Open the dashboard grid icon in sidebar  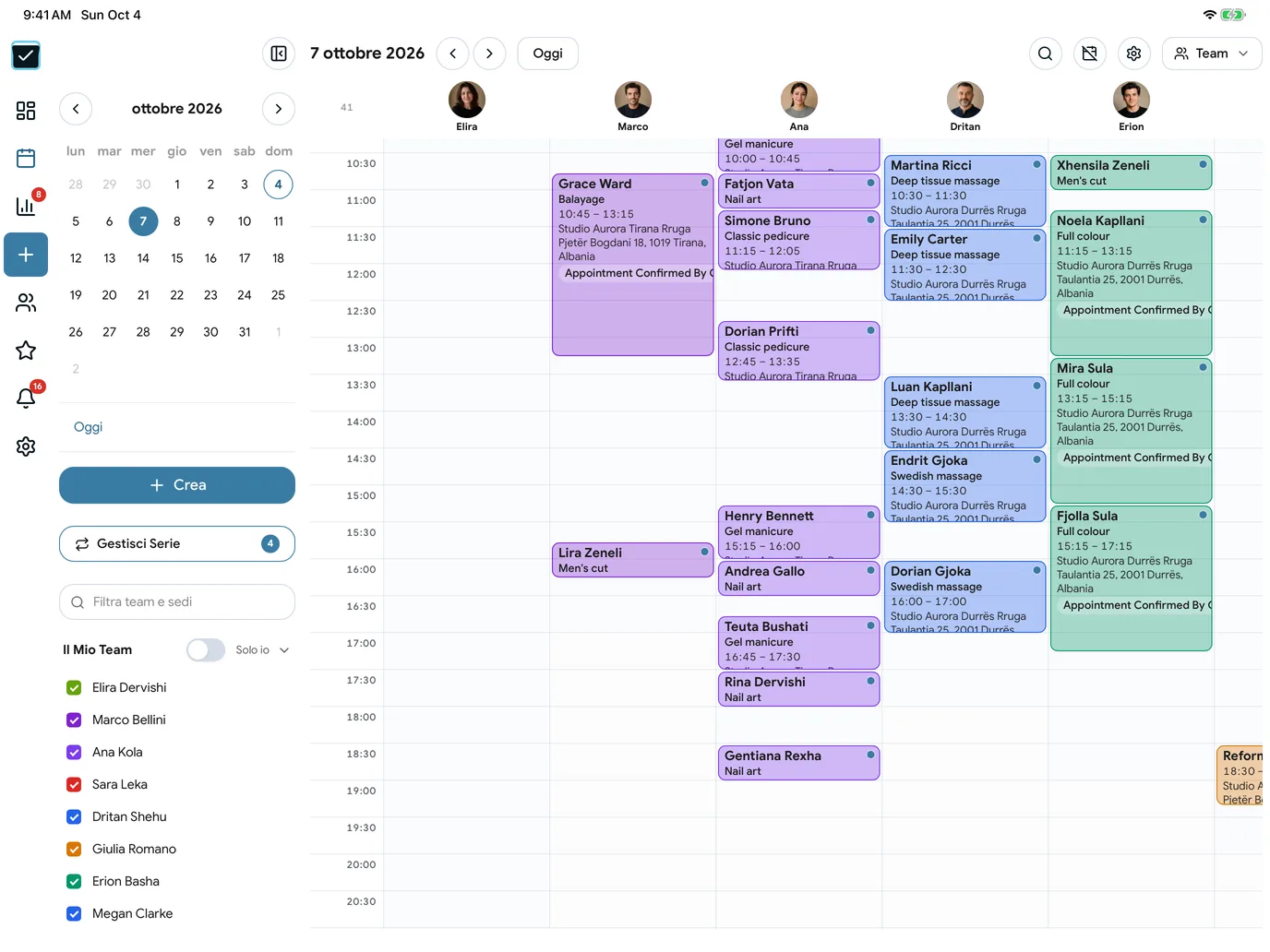click(x=26, y=111)
